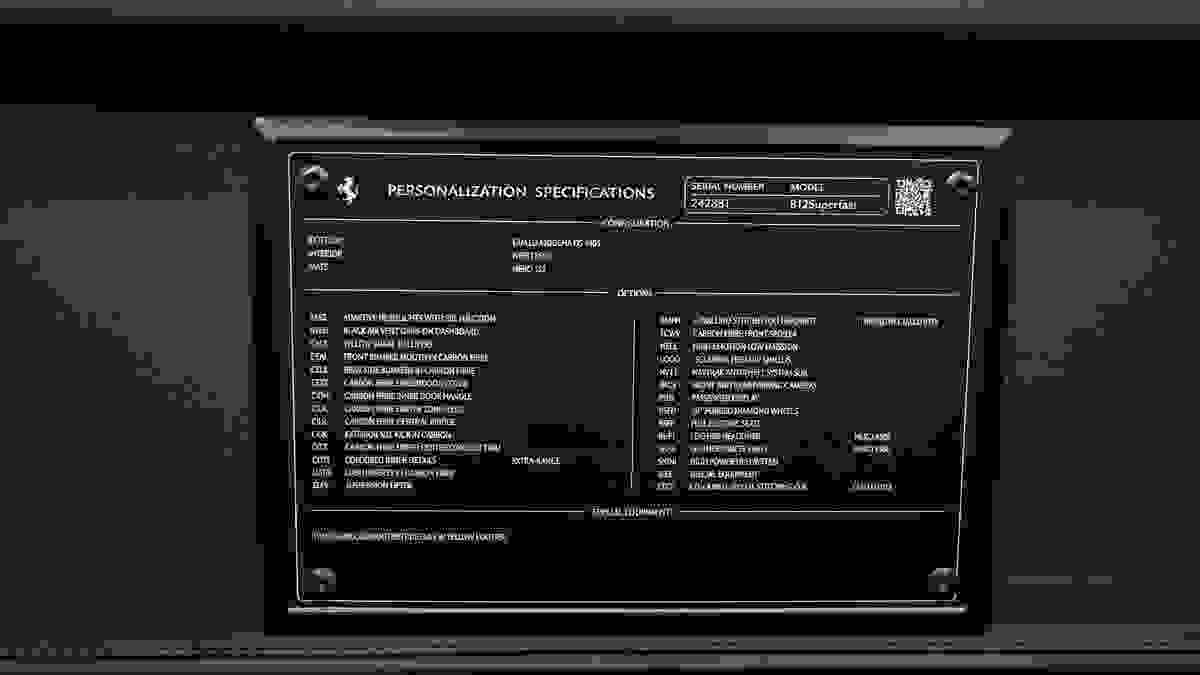Click the top-left mounting screw
1200x675 pixels.
316,177
